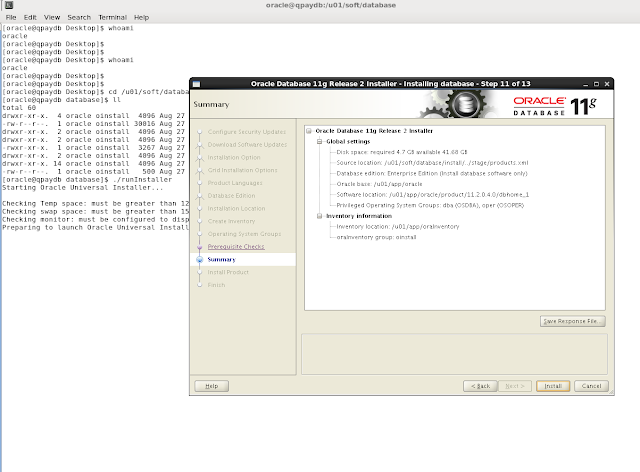Collapse the Oracle Database 11g Release 2 Installer node
This screenshot has width=640, height=472.
point(309,131)
